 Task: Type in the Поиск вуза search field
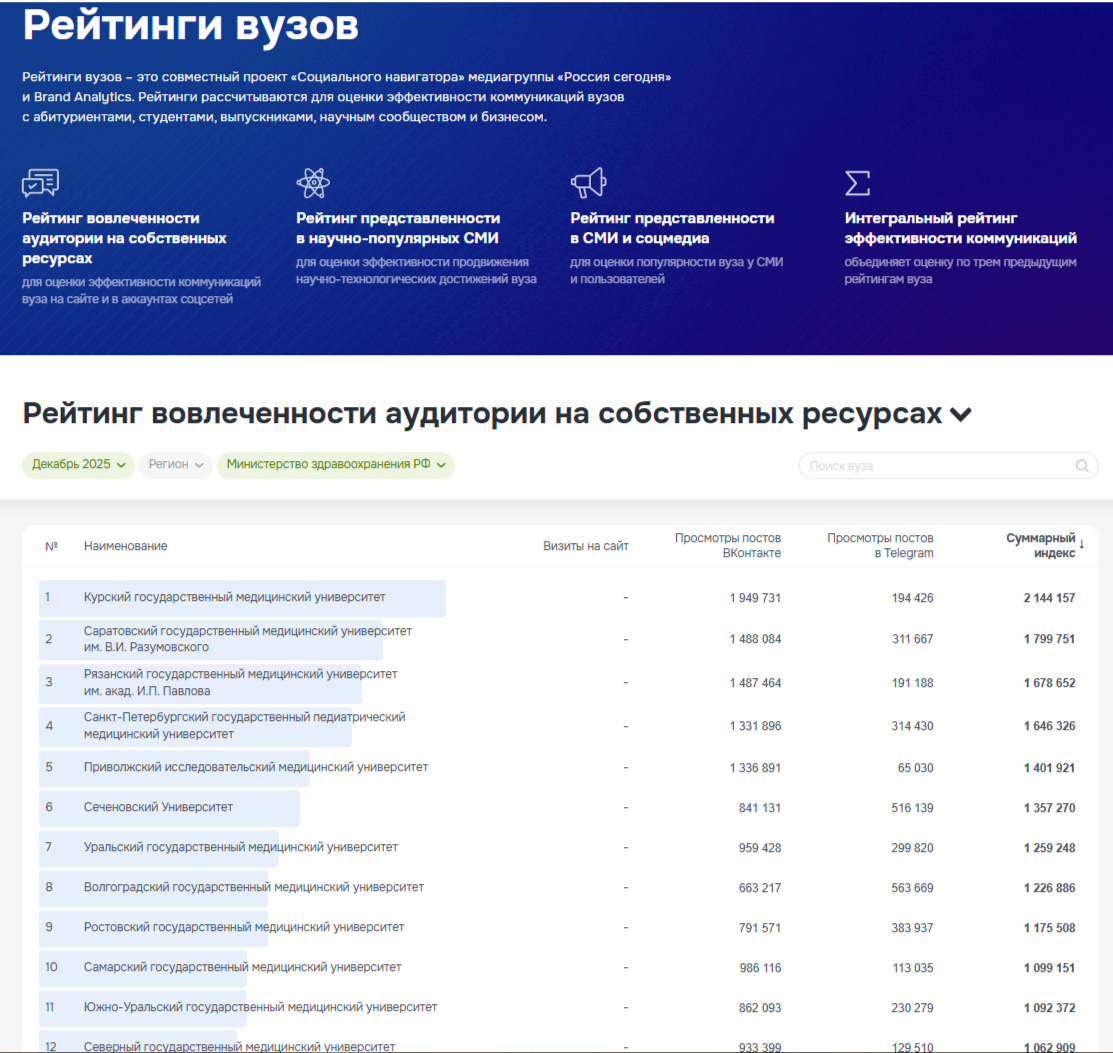(935, 466)
